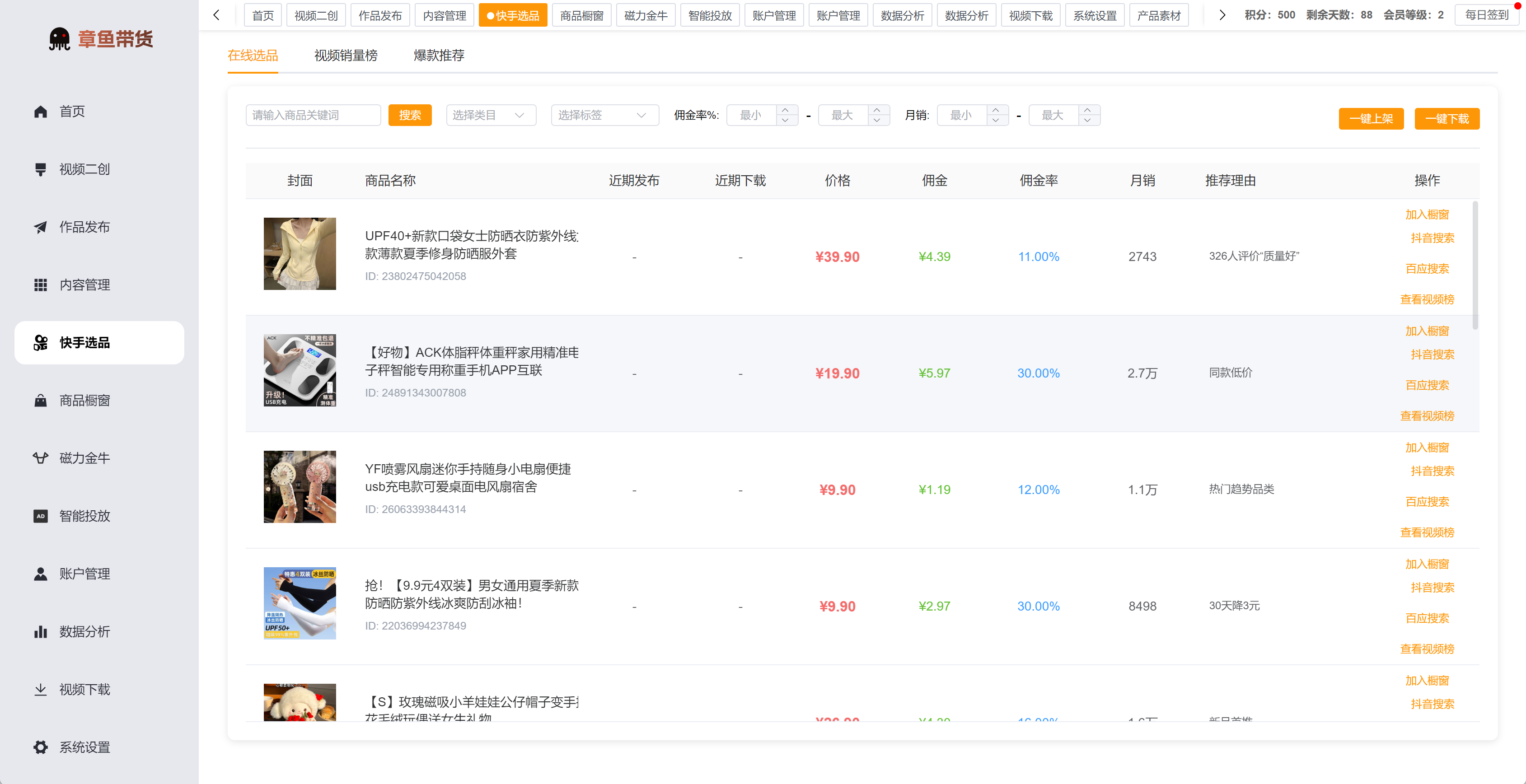
Task: Open the 商品橱窗 top tab
Action: pyautogui.click(x=582, y=15)
